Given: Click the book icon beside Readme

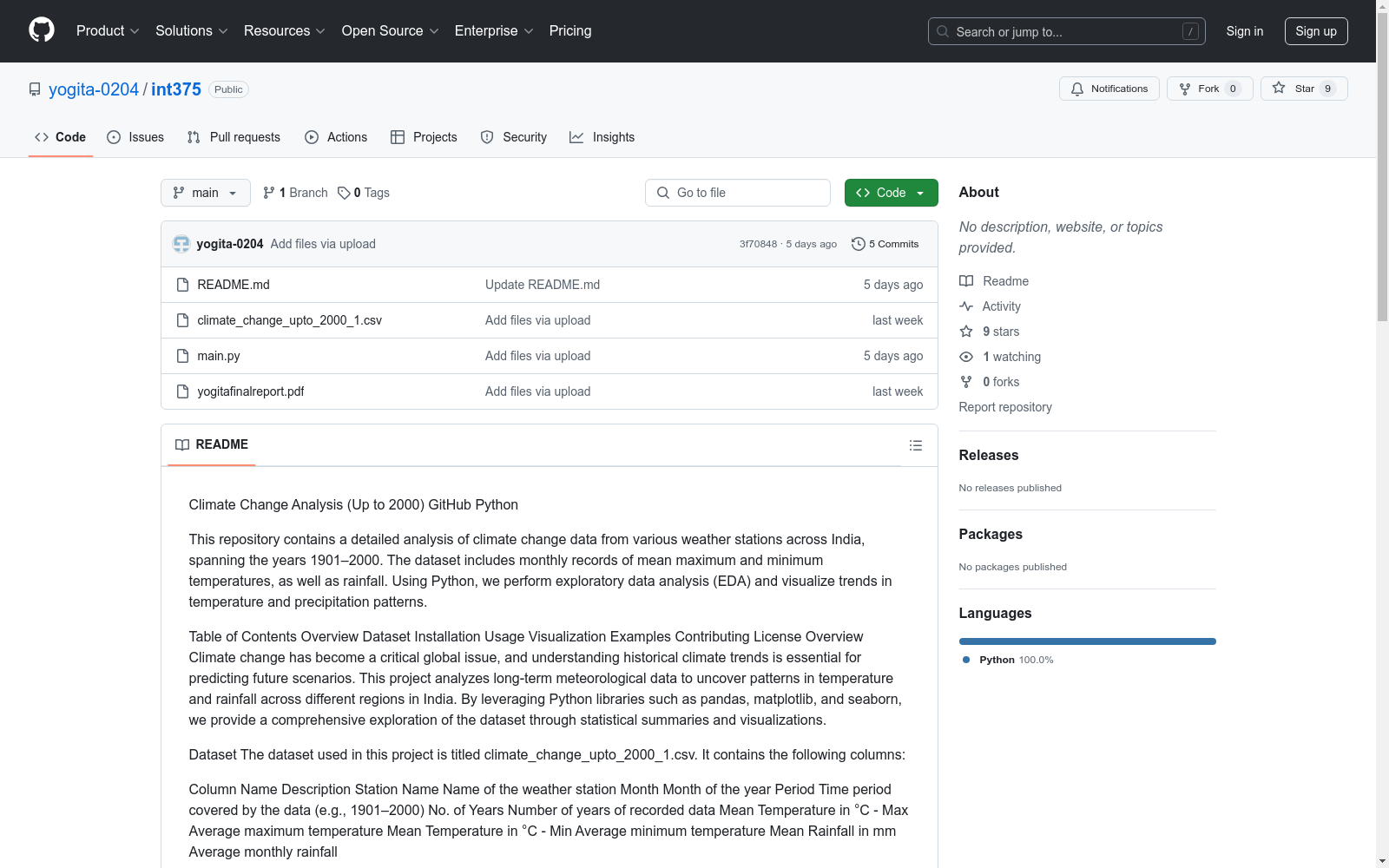Looking at the screenshot, I should pos(966,281).
